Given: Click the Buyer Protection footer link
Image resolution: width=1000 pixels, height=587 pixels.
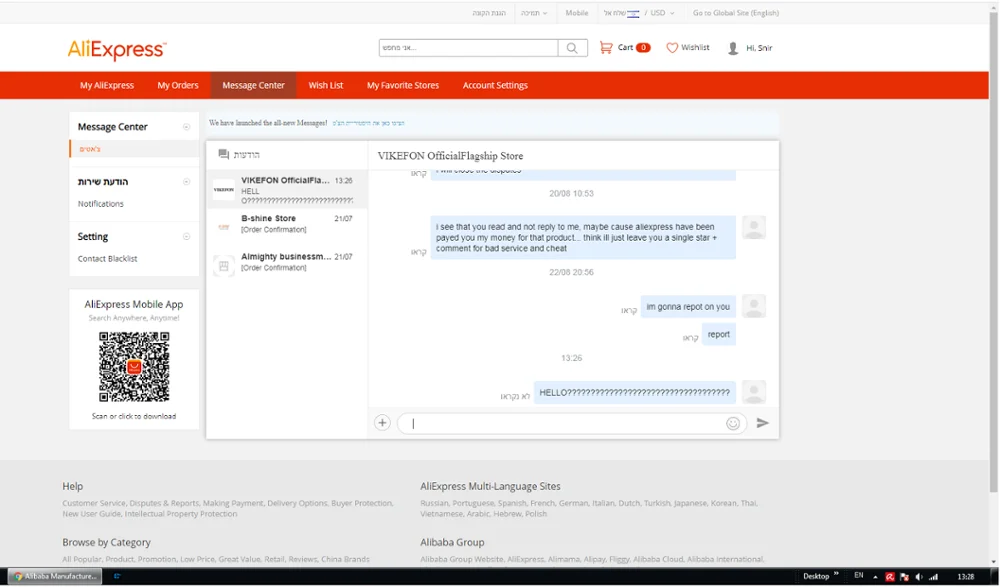Looking at the screenshot, I should tap(362, 503).
